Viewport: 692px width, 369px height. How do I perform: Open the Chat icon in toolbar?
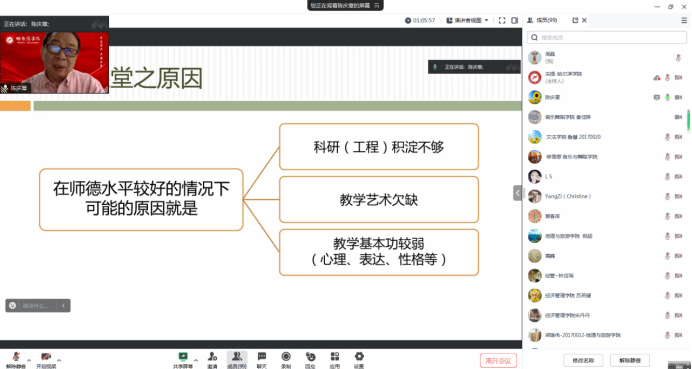(262, 359)
